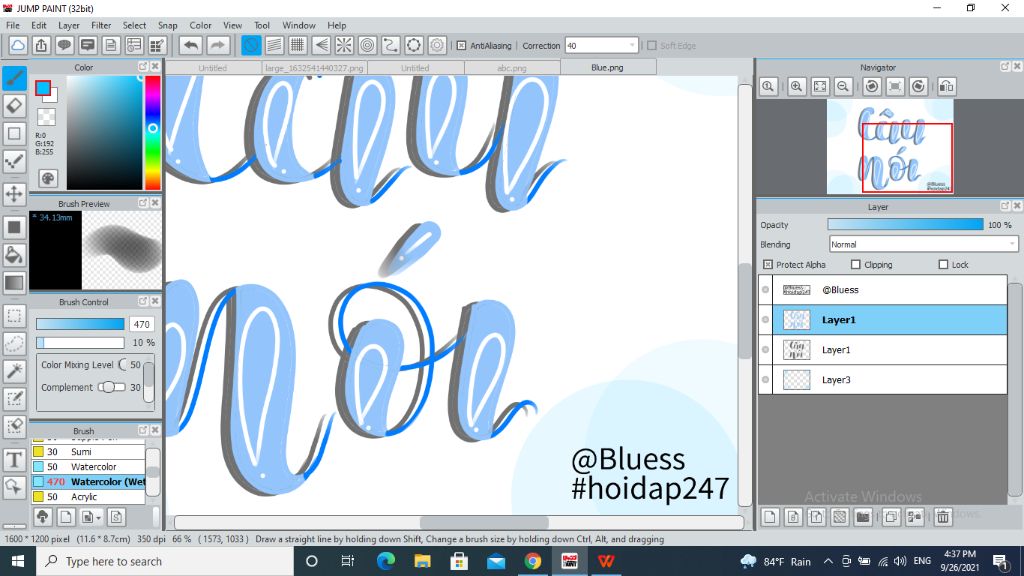The image size is (1024, 576).
Task: Toggle visibility of @Bluess layer
Action: click(x=765, y=289)
